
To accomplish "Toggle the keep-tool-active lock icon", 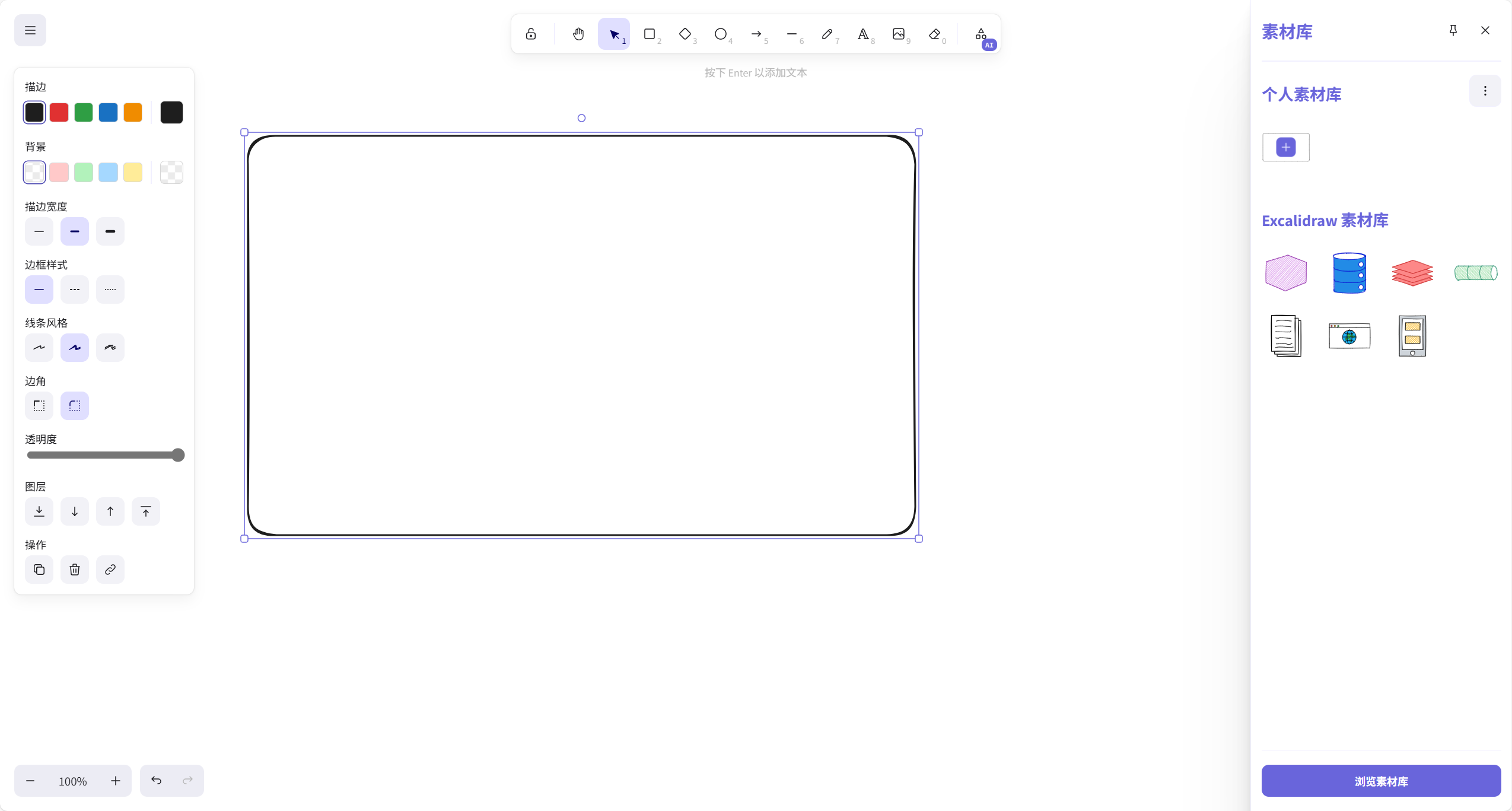I will (x=531, y=34).
